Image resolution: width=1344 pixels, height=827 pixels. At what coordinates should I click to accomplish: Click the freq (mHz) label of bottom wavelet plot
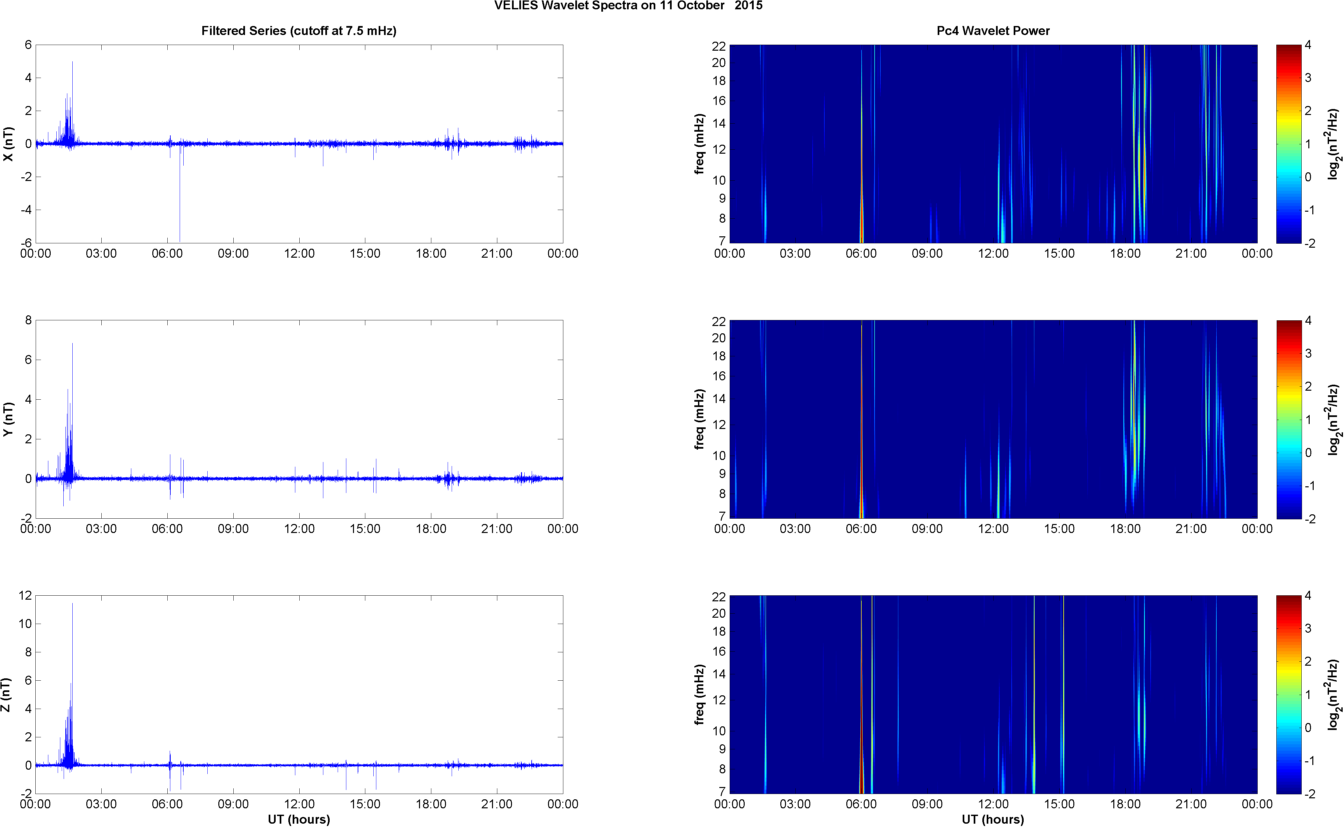coord(700,694)
